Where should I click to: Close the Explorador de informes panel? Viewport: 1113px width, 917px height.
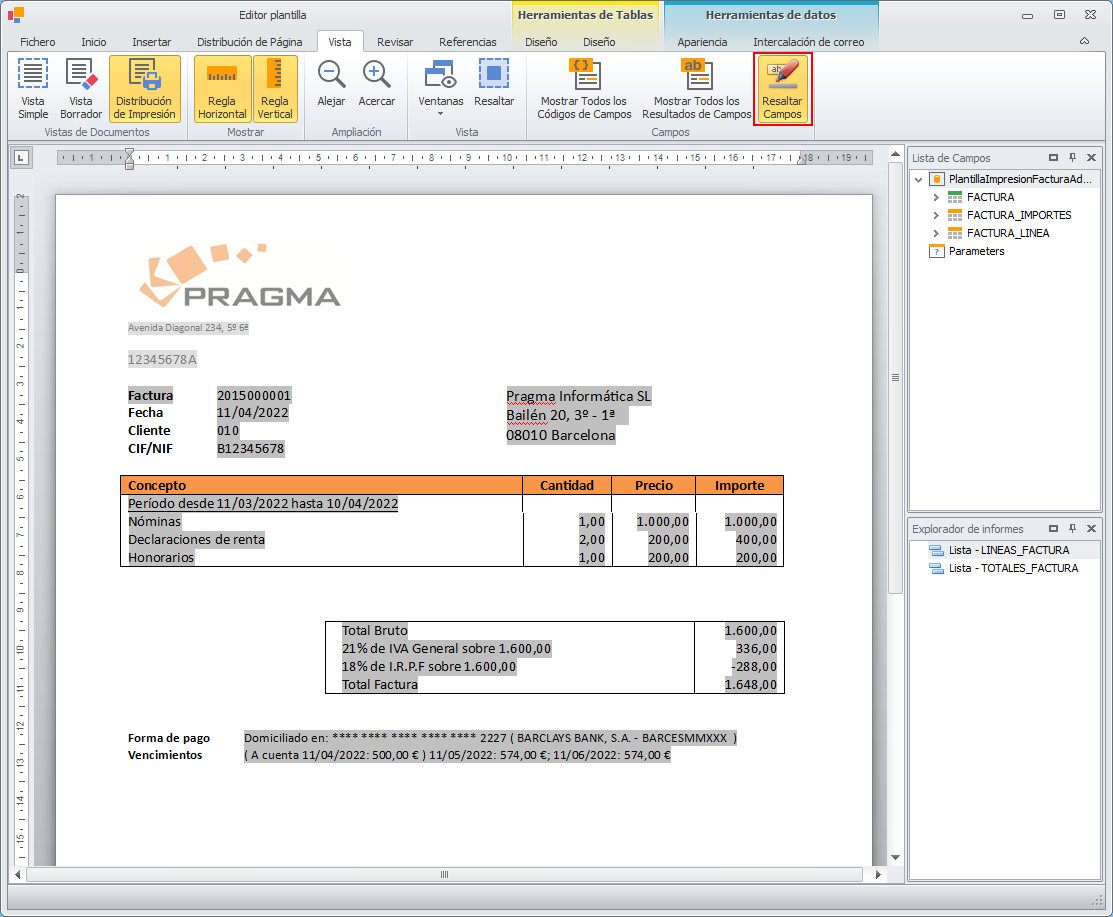click(1092, 529)
